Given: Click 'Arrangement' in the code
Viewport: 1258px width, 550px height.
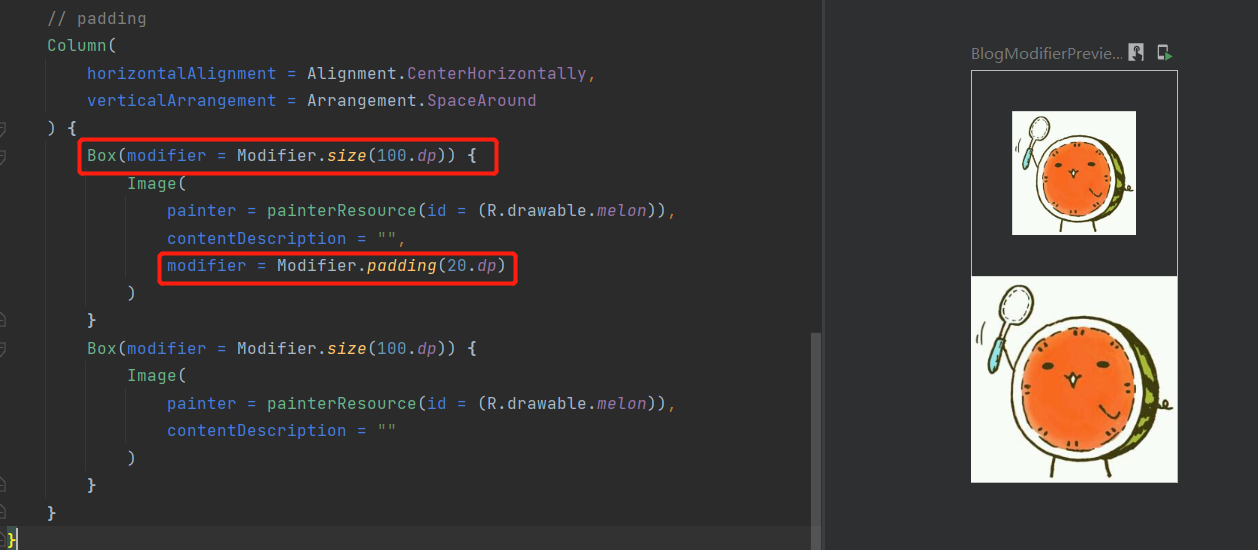Looking at the screenshot, I should coord(362,100).
